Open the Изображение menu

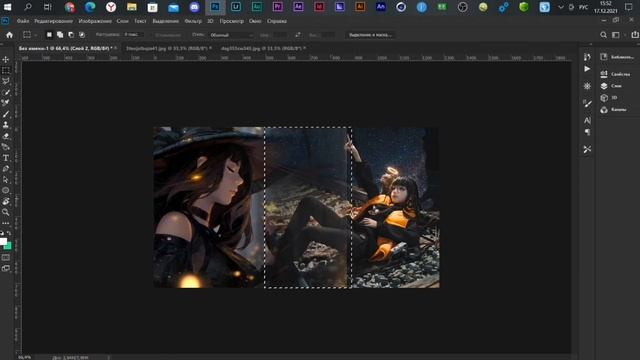point(95,21)
